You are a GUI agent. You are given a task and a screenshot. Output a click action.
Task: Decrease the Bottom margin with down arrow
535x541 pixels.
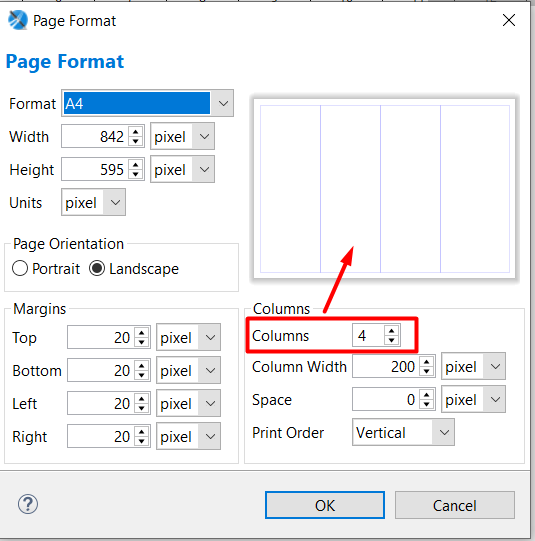(141, 375)
